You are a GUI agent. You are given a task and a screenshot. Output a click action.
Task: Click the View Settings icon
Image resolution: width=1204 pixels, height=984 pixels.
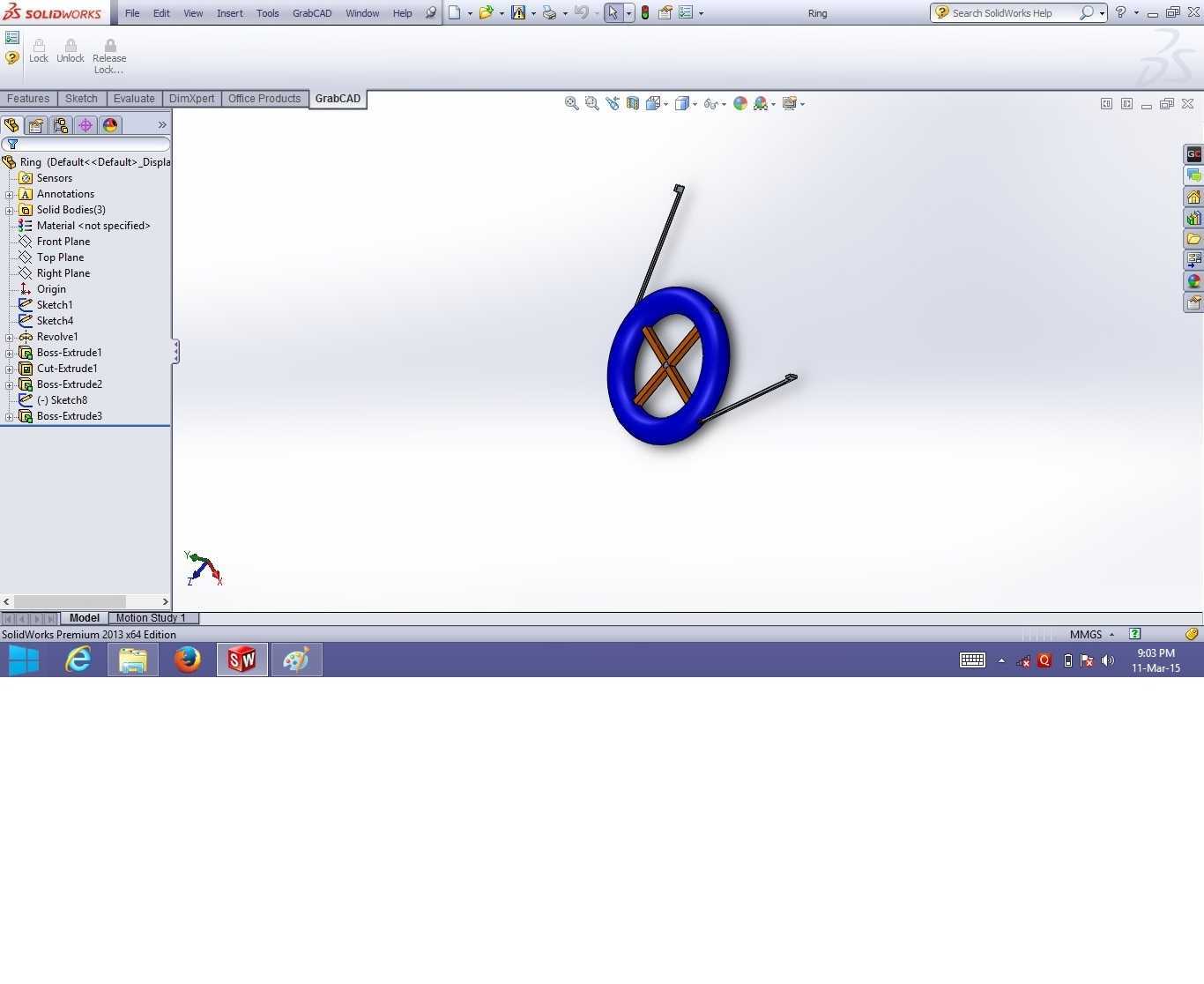(x=790, y=103)
